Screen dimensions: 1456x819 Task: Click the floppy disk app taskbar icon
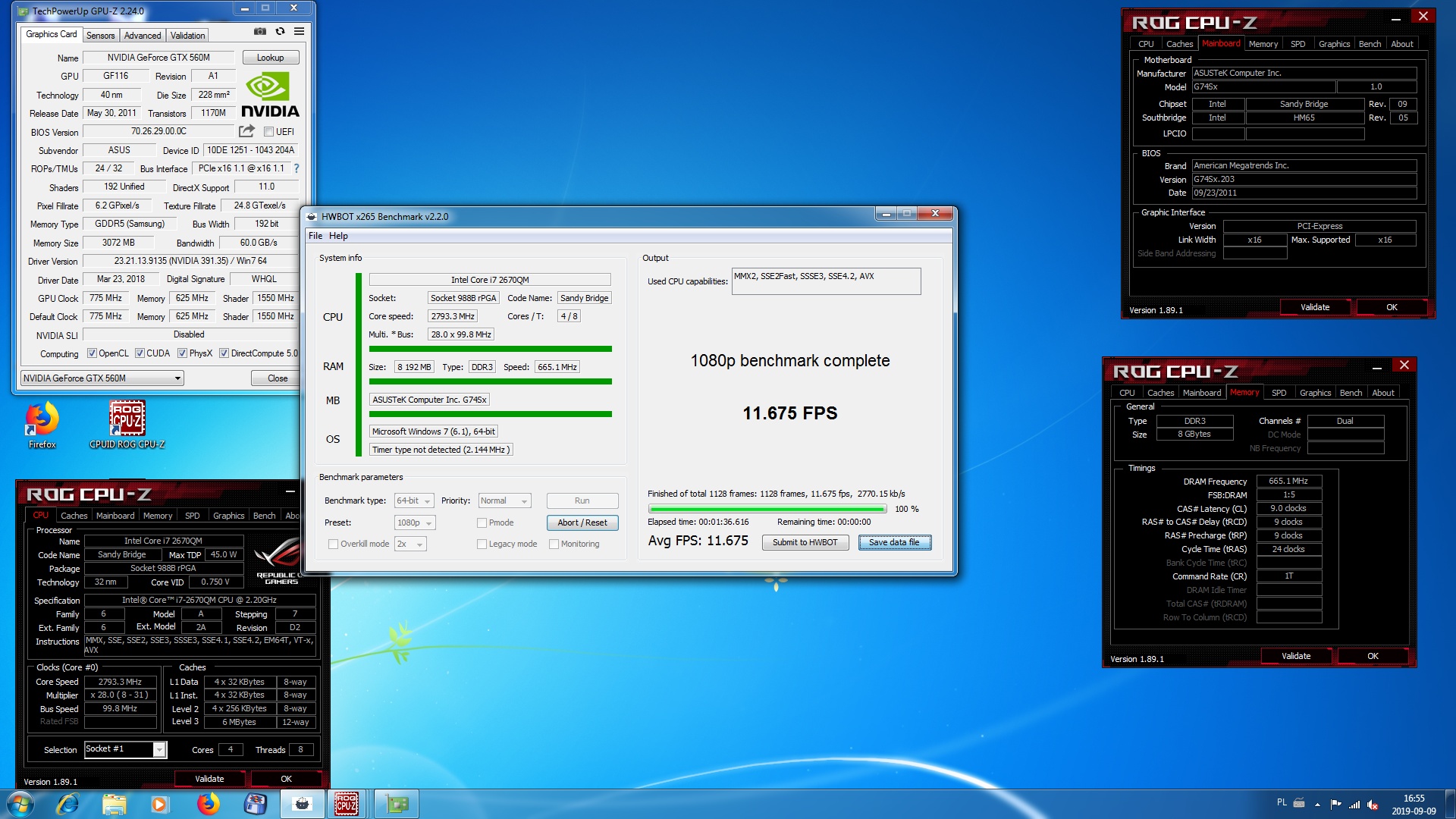(x=256, y=804)
